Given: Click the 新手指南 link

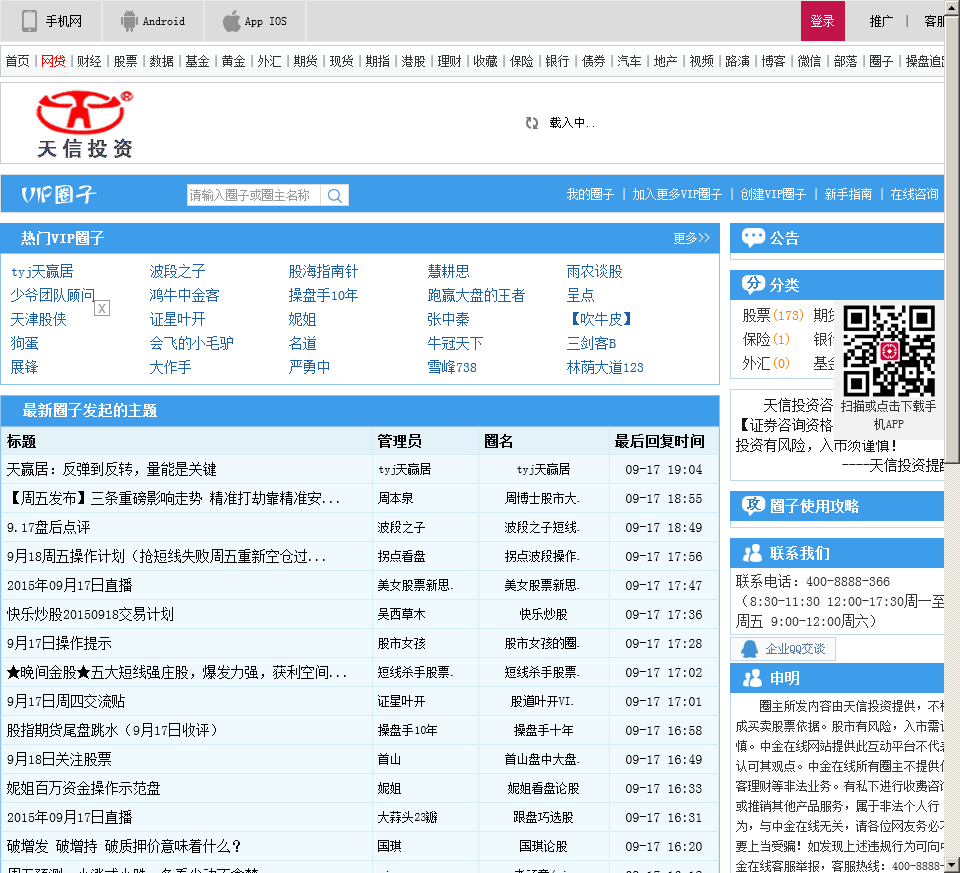Looking at the screenshot, I should pos(848,195).
